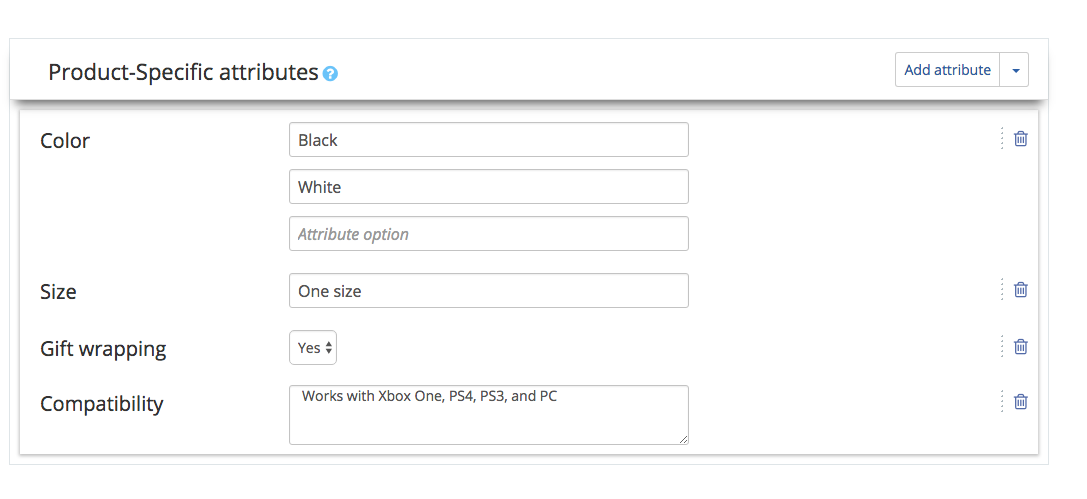Focus the Black color option field
The width and height of the screenshot is (1087, 499).
[x=488, y=140]
